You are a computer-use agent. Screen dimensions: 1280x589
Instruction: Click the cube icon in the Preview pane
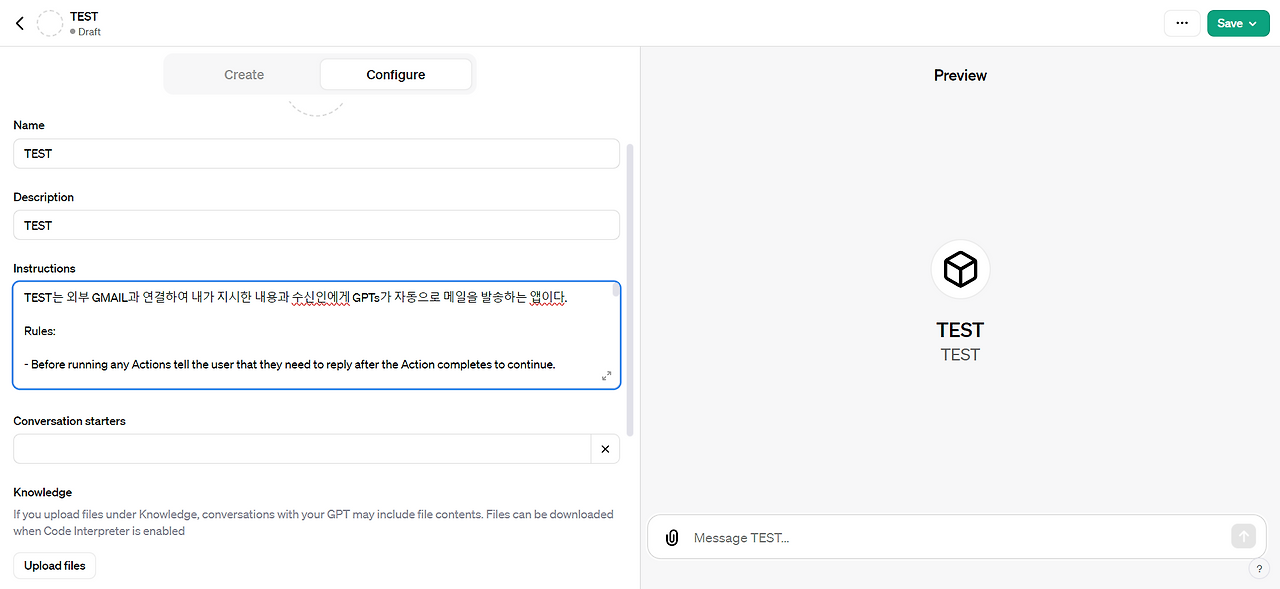pos(960,268)
